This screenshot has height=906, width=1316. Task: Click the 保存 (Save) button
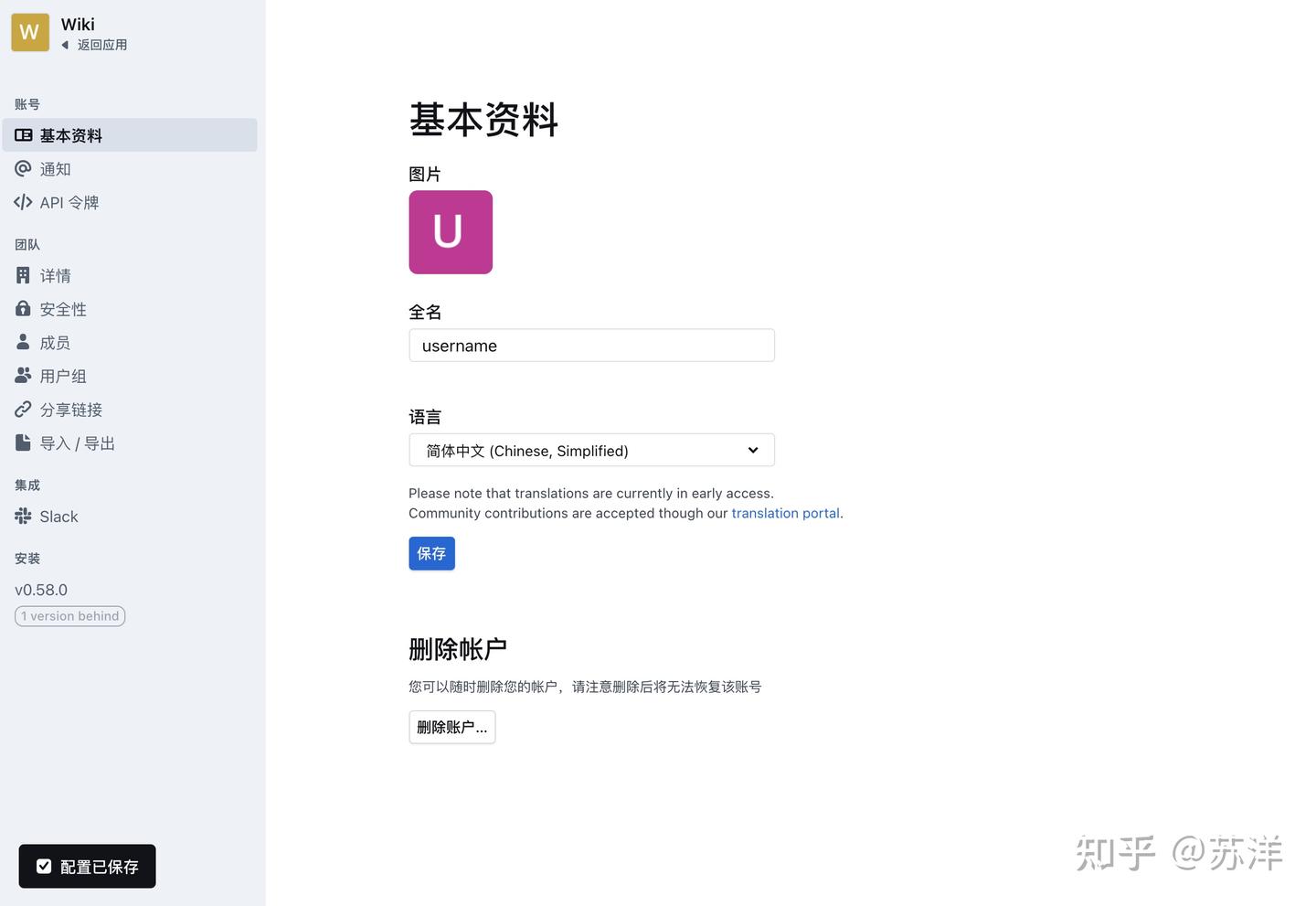[431, 553]
